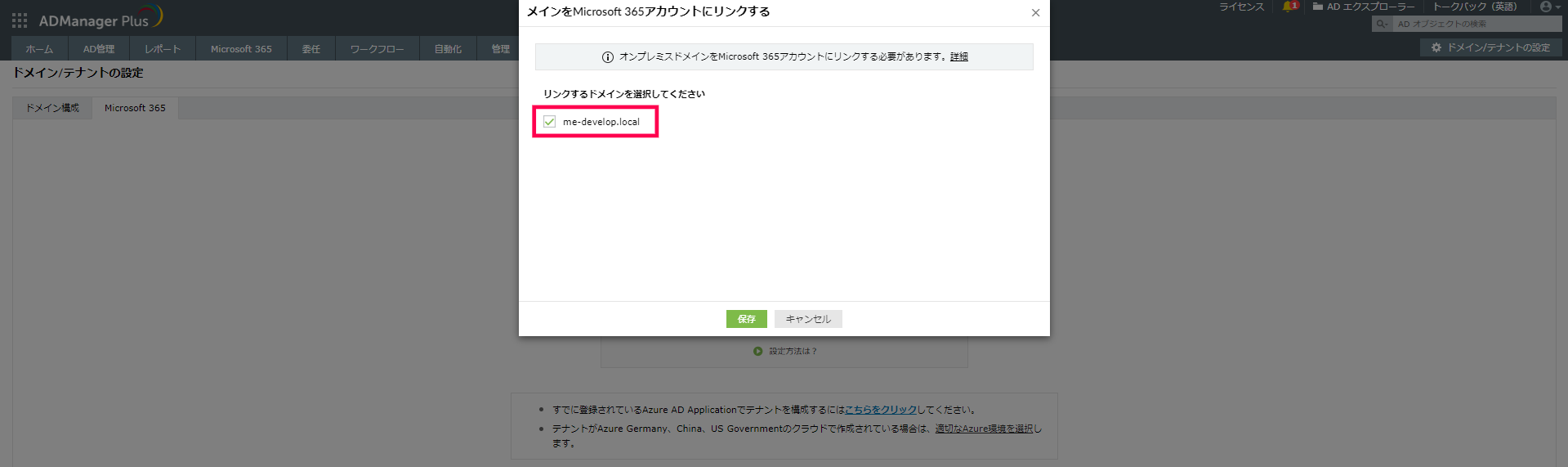The height and width of the screenshot is (467, 1568).
Task: Close the Microsoft 365 link dialog
Action: tap(1035, 12)
